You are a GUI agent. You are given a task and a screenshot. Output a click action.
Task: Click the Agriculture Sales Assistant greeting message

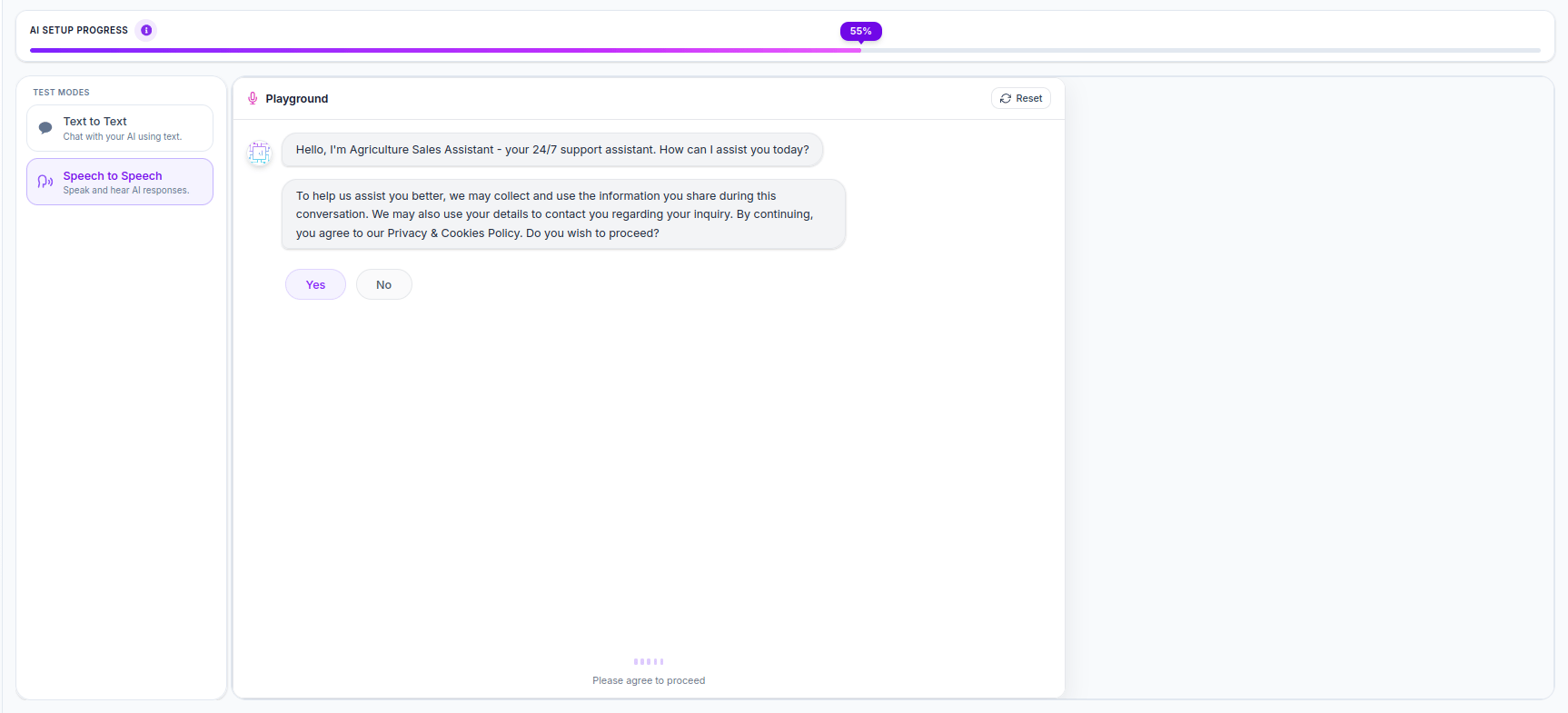(x=552, y=150)
